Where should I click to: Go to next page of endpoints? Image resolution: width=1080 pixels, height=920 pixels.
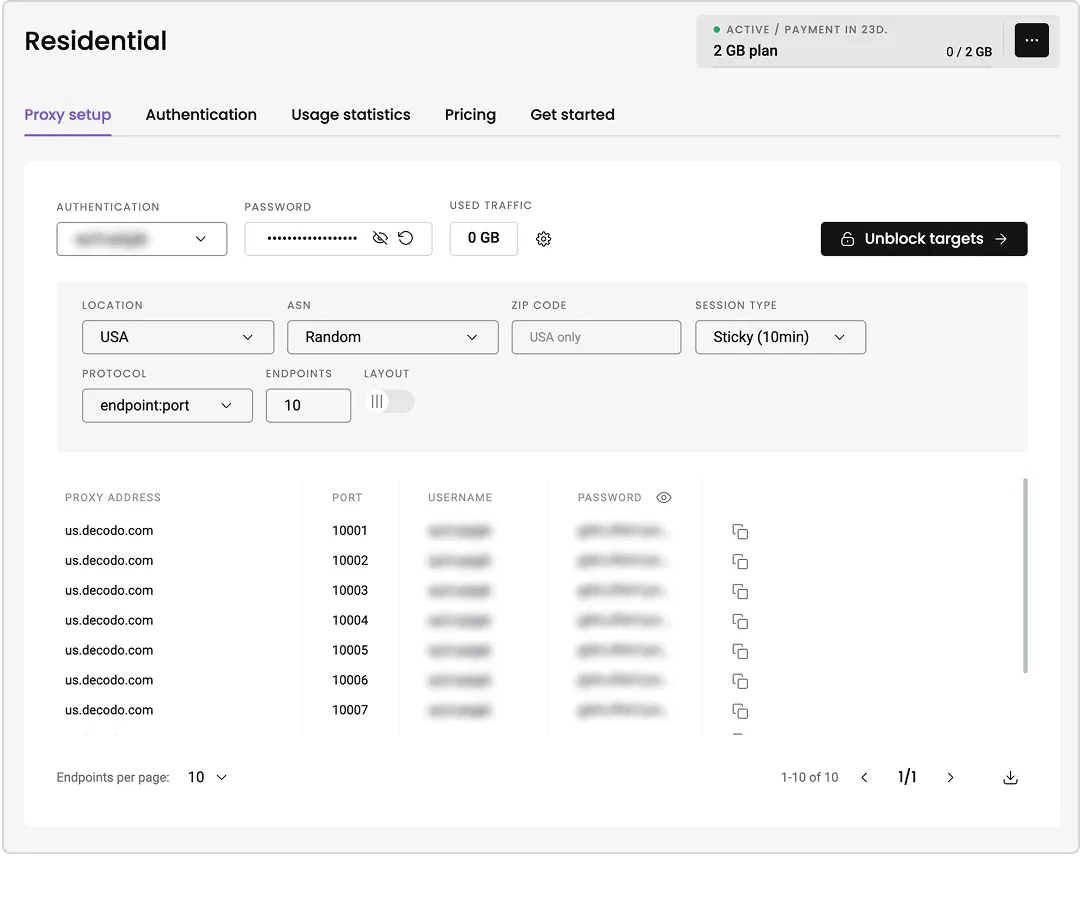950,778
